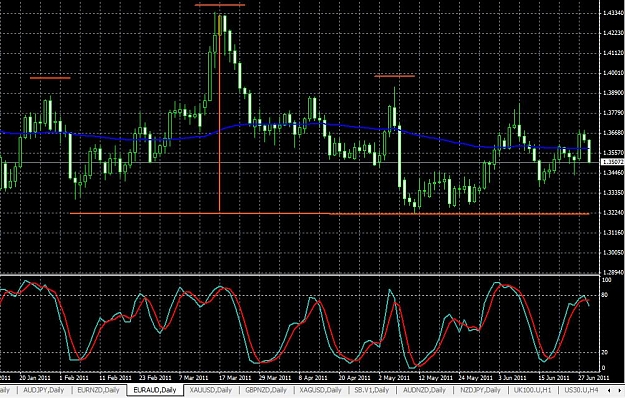Click the 24 May 2011 date label
This screenshot has height=398, width=625.
tap(476, 377)
